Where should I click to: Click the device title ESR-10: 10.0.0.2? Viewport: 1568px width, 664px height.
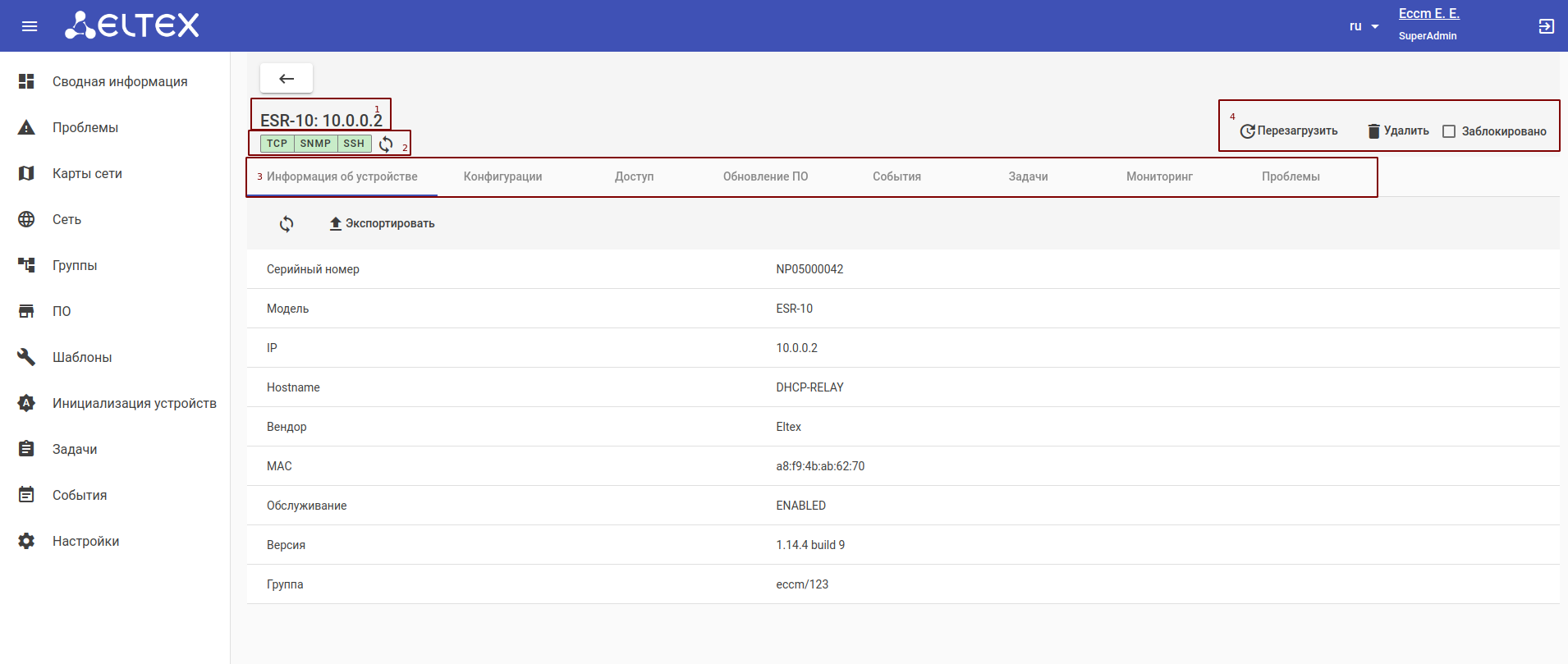pos(321,120)
